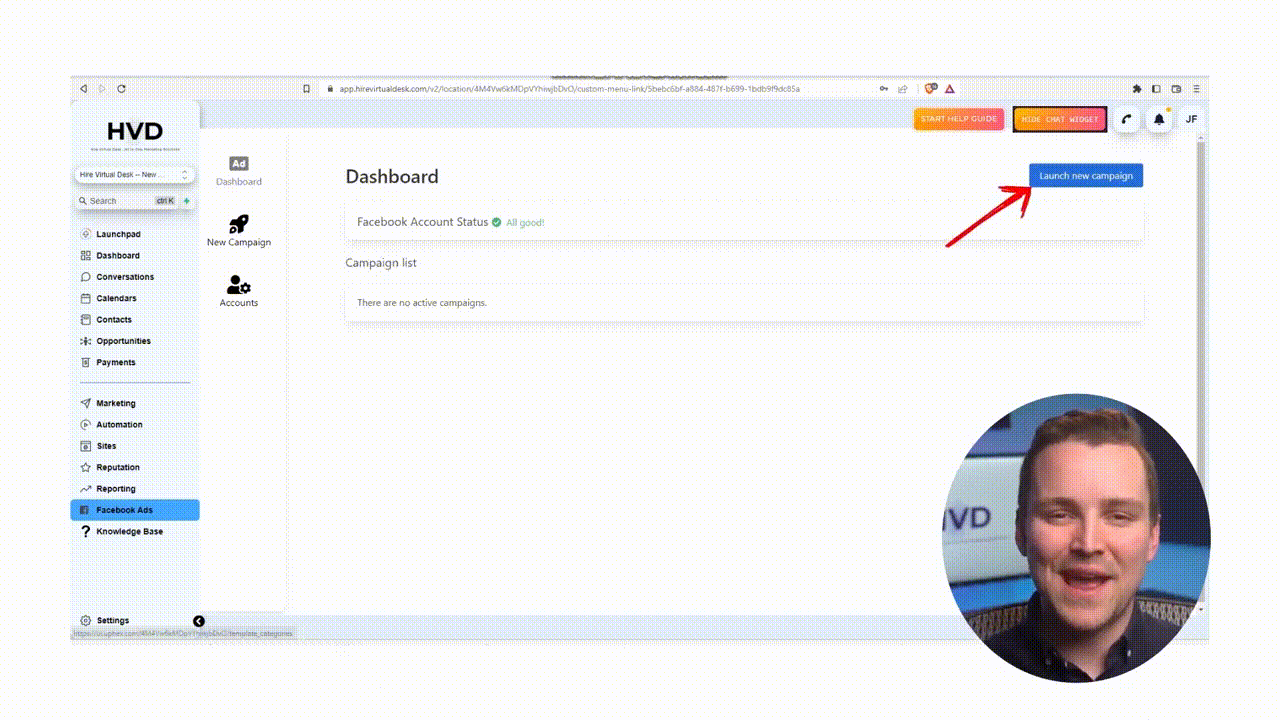The height and width of the screenshot is (720, 1280).
Task: Reload the page in the browser
Action: pos(121,89)
